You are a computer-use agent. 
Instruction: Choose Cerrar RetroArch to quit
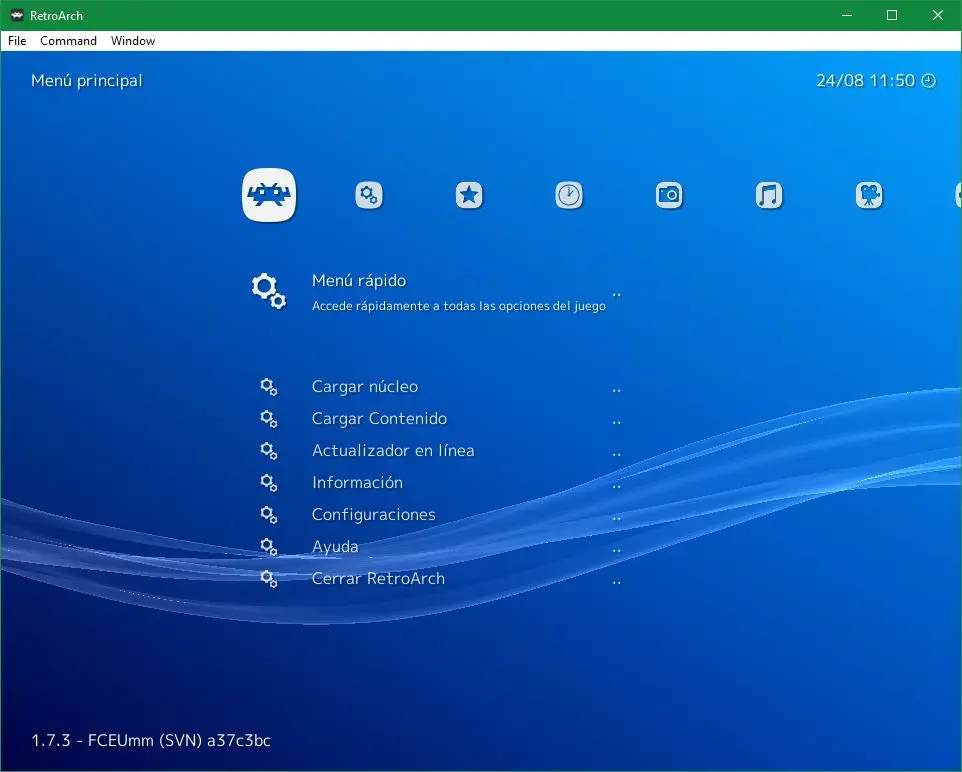(378, 579)
